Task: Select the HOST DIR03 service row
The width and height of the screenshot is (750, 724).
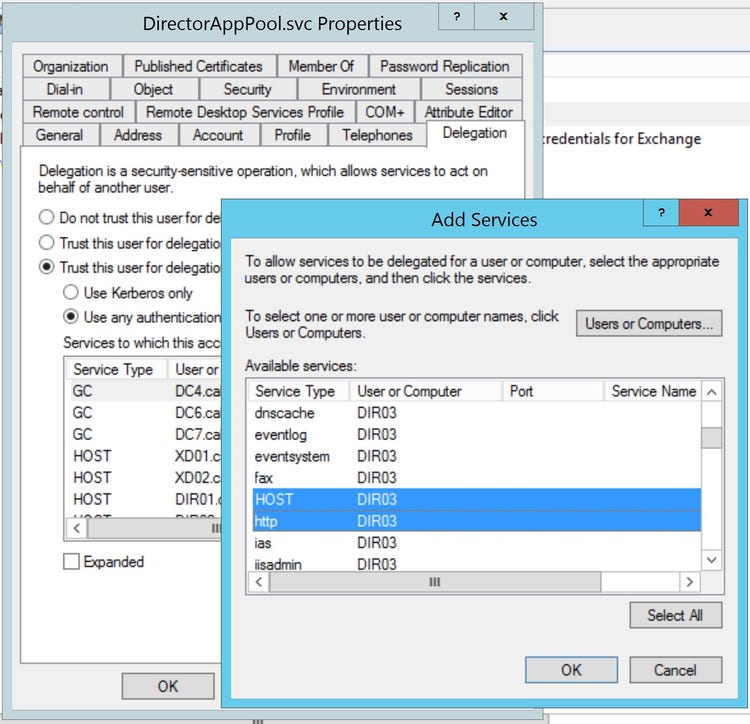Action: click(476, 499)
